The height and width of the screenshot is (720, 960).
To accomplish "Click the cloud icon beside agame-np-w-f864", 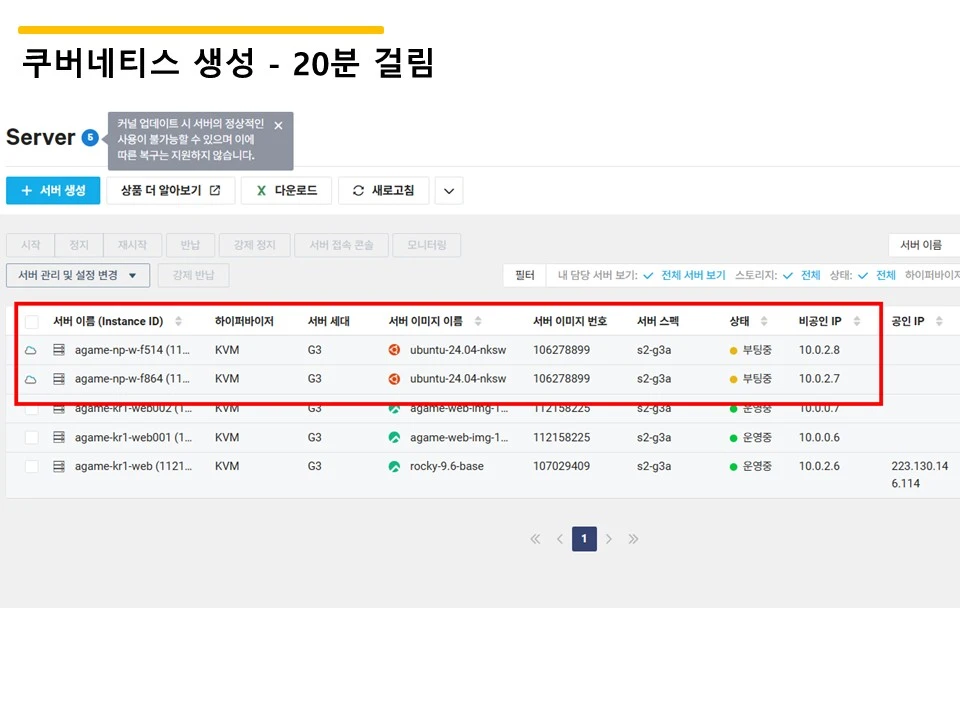I will 31,379.
